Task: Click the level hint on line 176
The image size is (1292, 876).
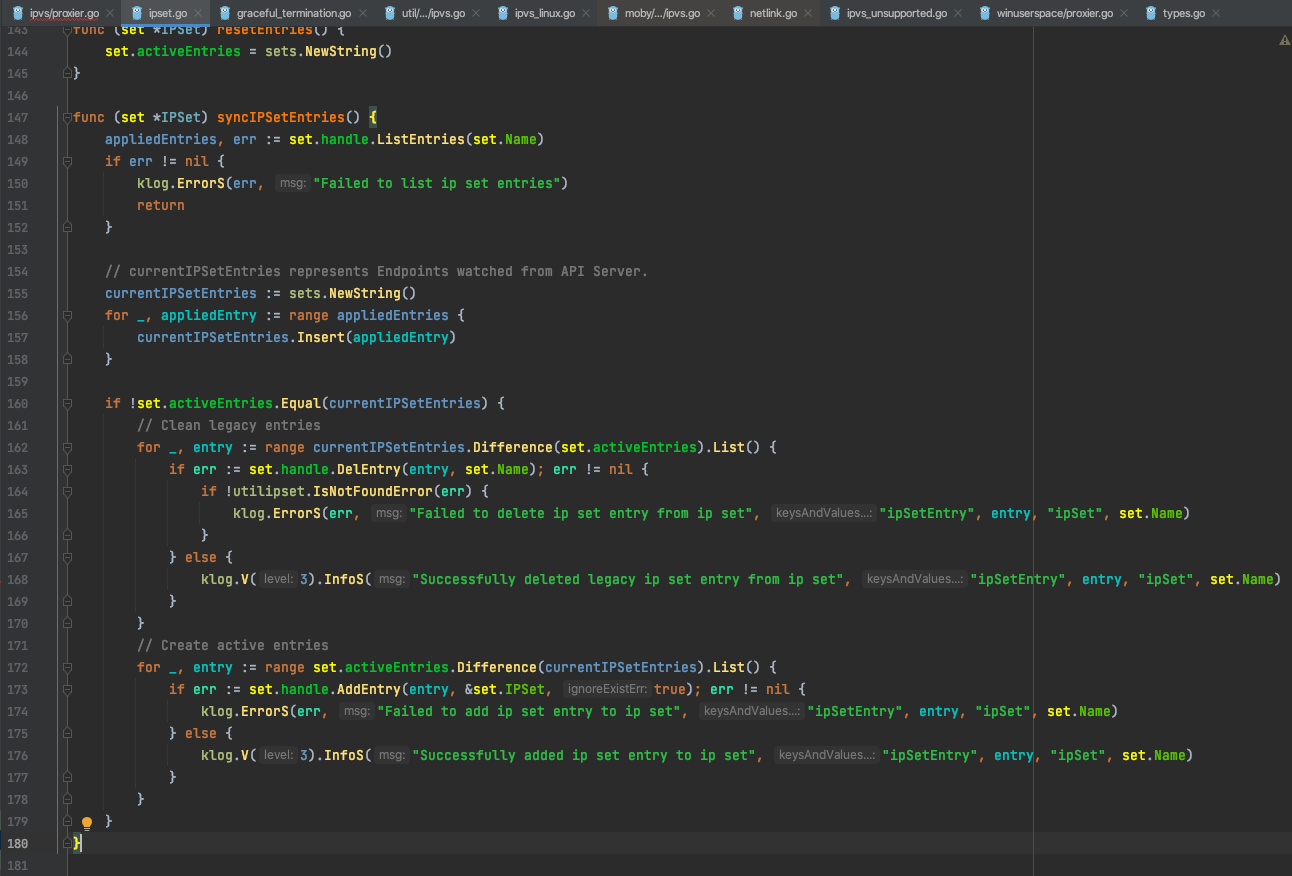Action: tap(279, 755)
